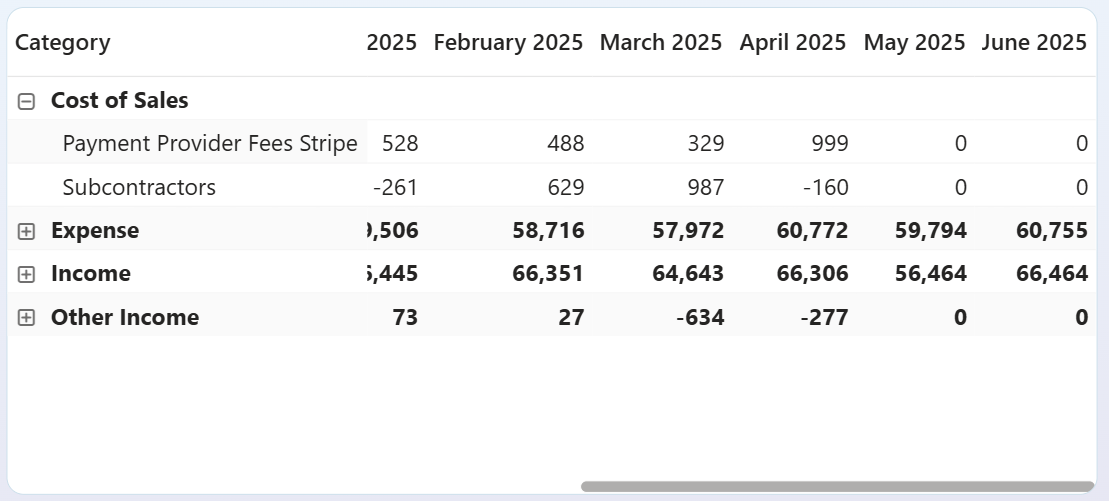The height and width of the screenshot is (501, 1109).
Task: Click the Expense February value 58,716
Action: 548,231
